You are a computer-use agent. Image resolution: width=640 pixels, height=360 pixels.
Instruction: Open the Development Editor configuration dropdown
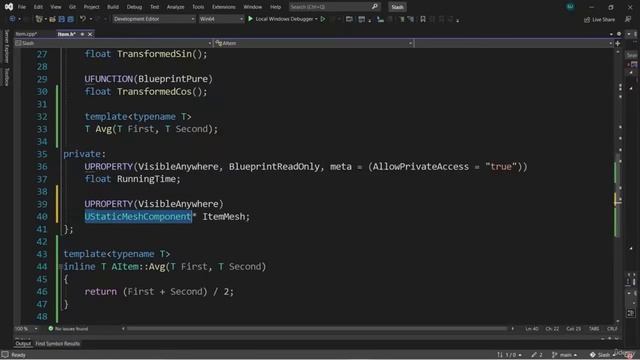[154, 19]
